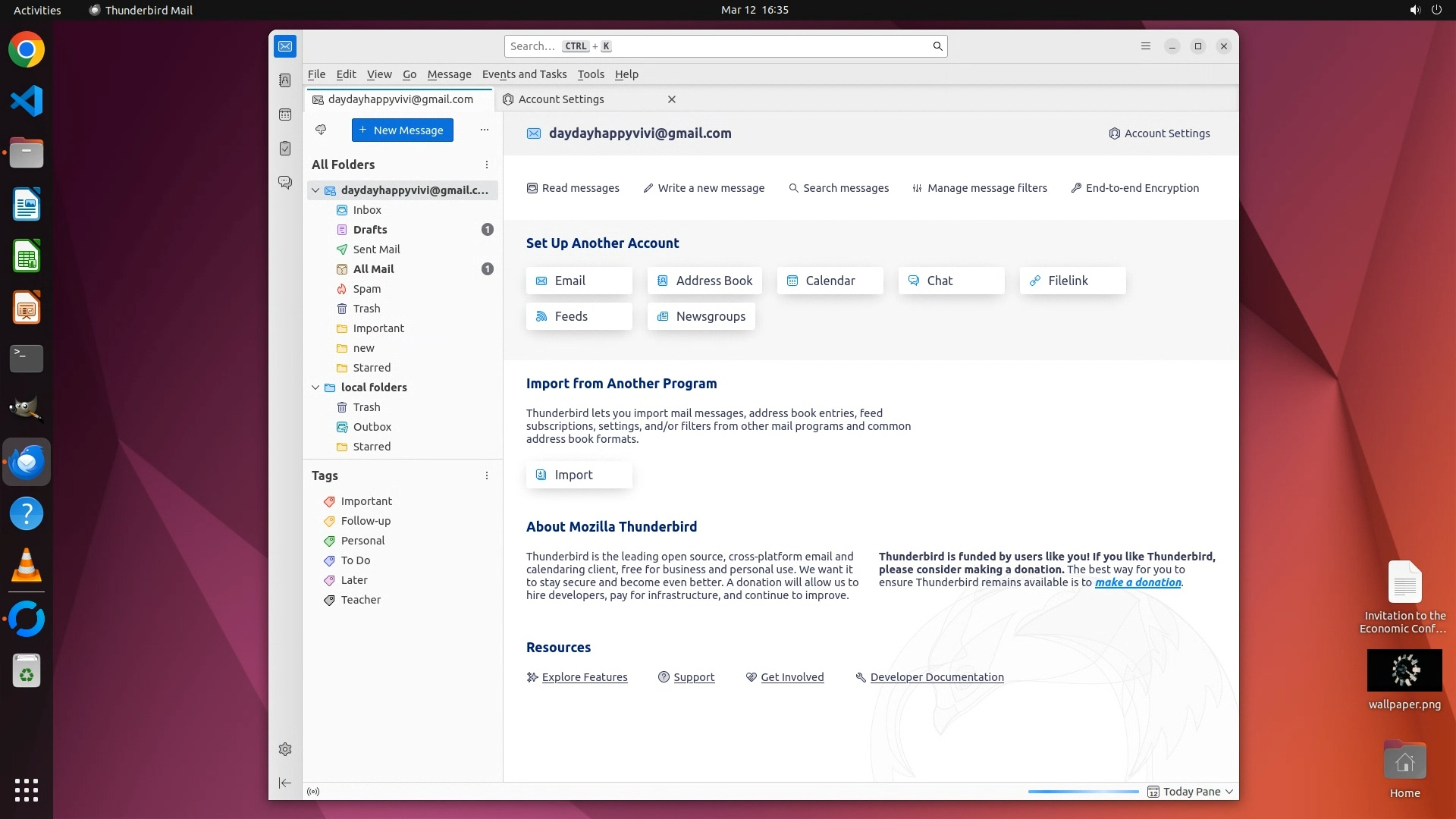Switch to the Account Settings tab
The height and width of the screenshot is (819, 1456).
pos(561,99)
